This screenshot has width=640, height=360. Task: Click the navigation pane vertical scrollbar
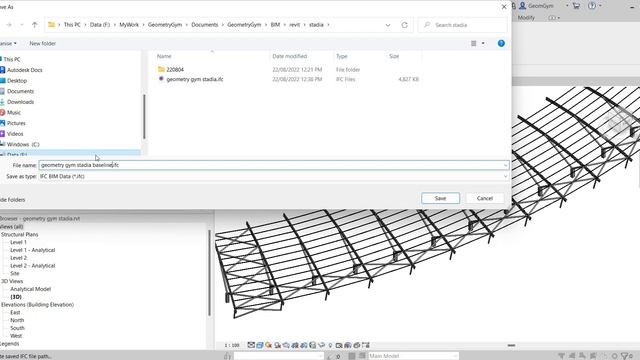(144, 116)
